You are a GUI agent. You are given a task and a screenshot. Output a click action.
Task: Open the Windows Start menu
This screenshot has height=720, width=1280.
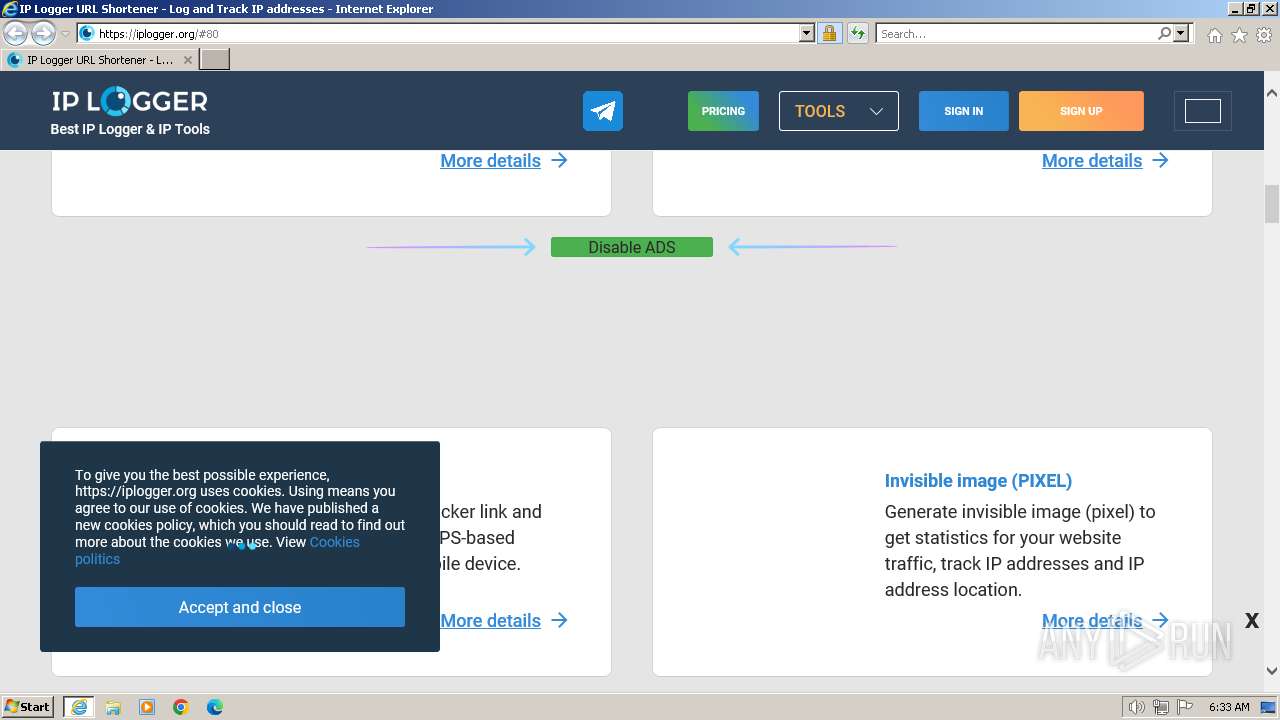[x=28, y=706]
